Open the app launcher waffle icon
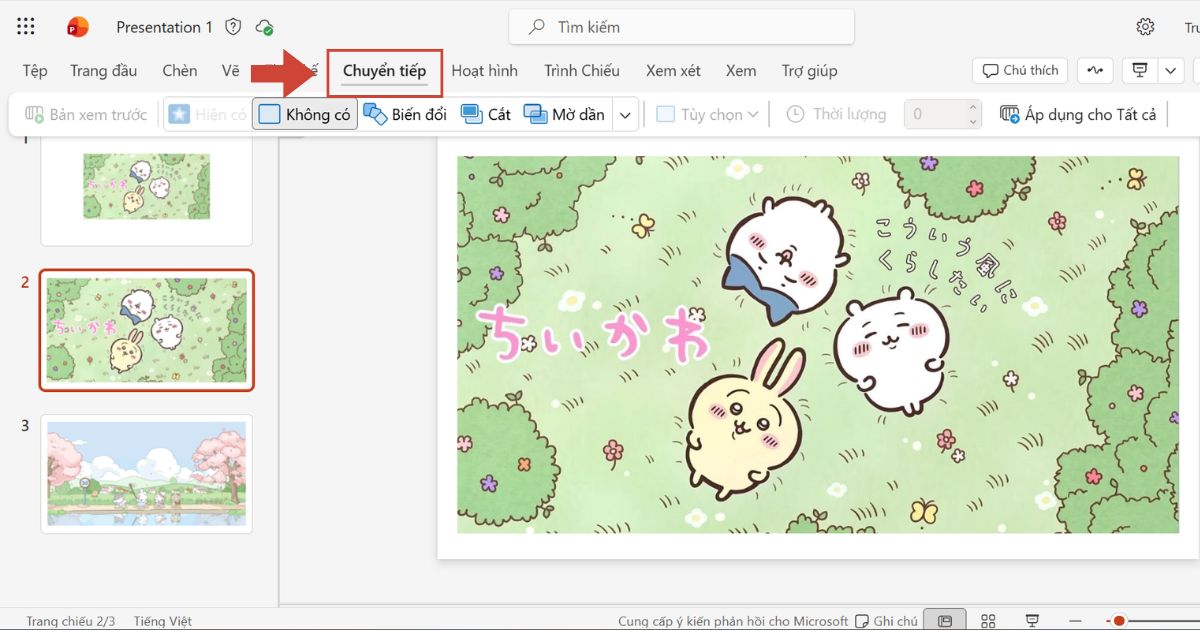The height and width of the screenshot is (630, 1200). point(26,27)
